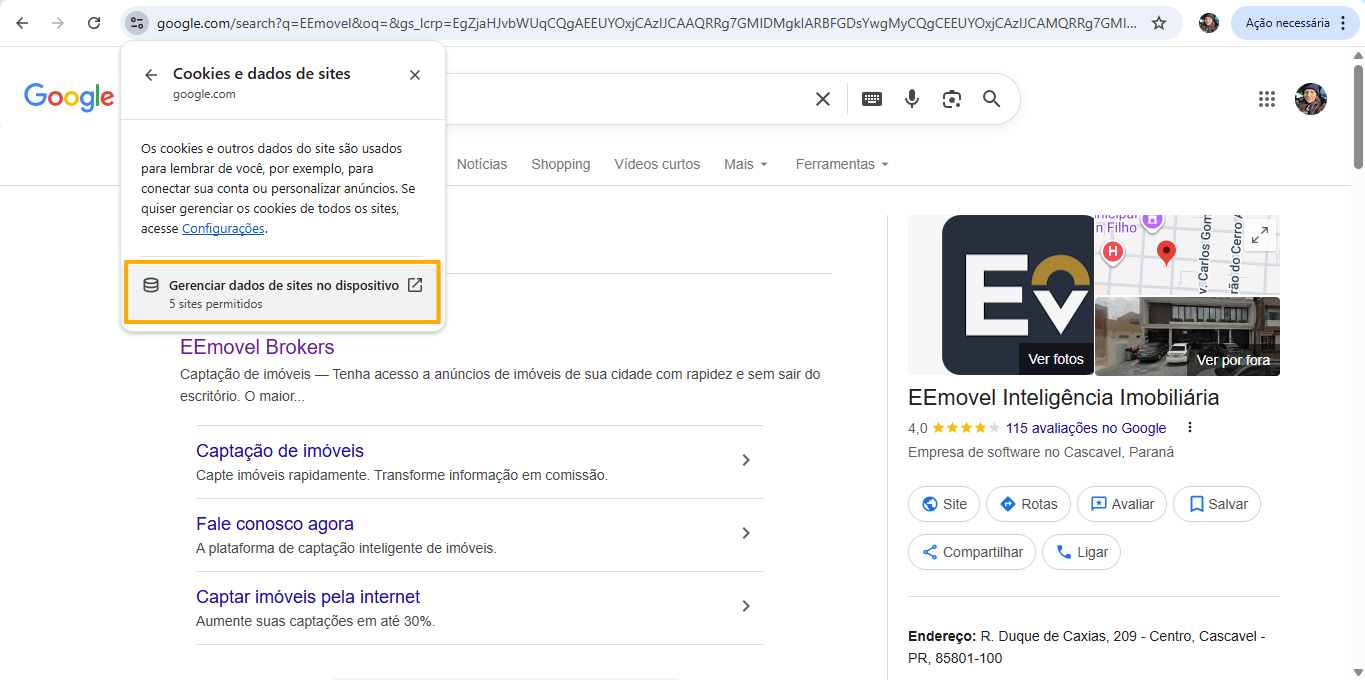Close the Cookies e dados de sites popup
1365x680 pixels.
(415, 75)
